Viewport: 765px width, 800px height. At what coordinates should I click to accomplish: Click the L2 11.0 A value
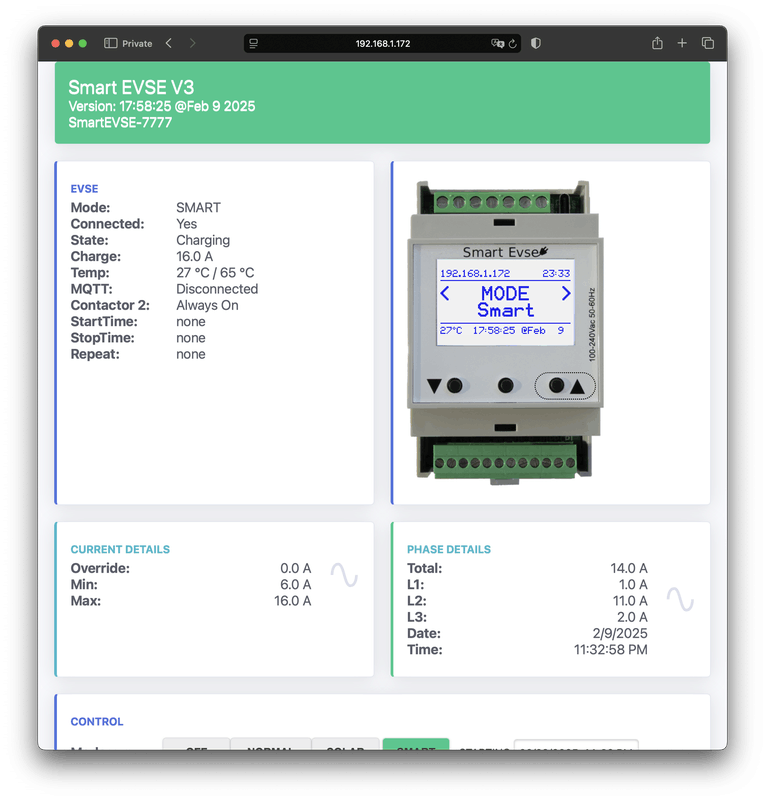pos(630,601)
